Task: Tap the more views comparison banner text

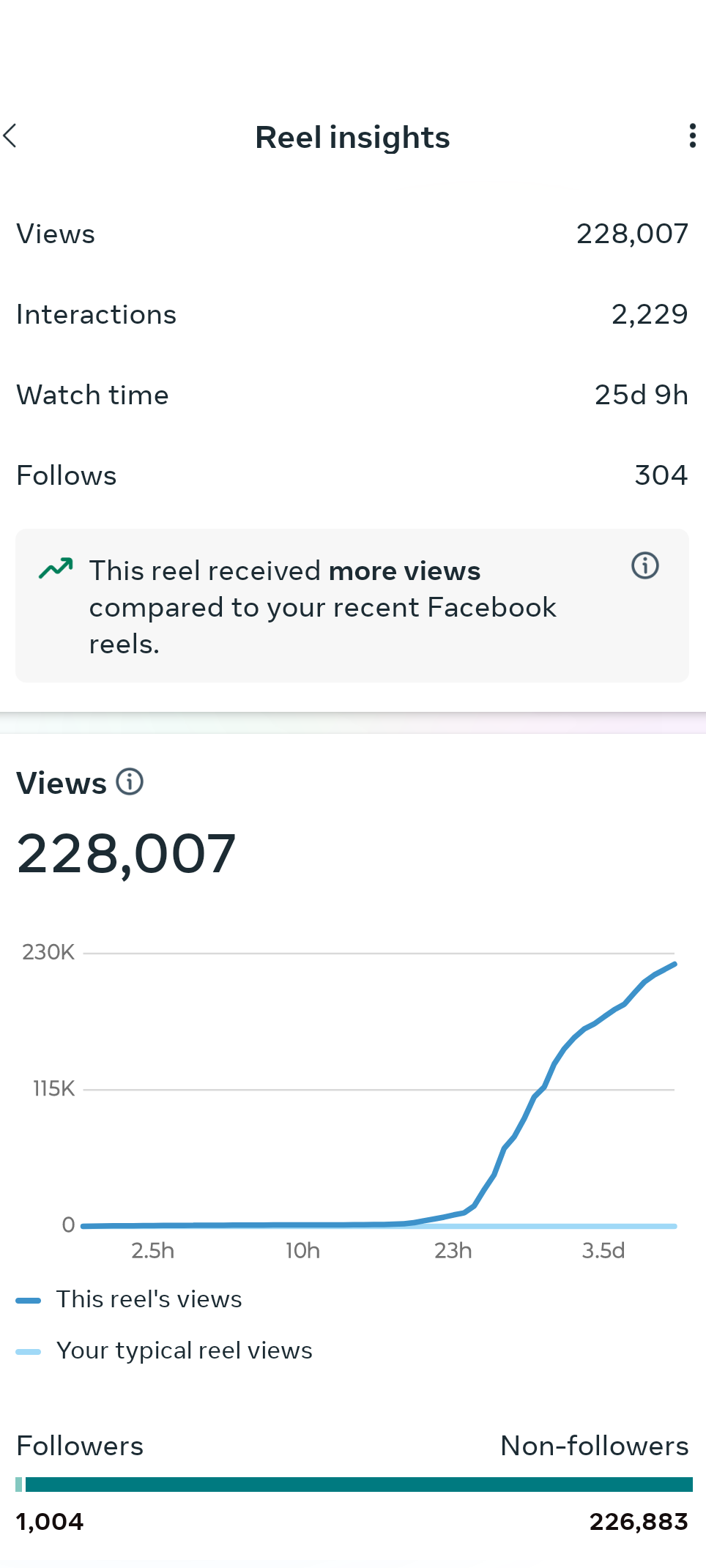Action: (322, 607)
